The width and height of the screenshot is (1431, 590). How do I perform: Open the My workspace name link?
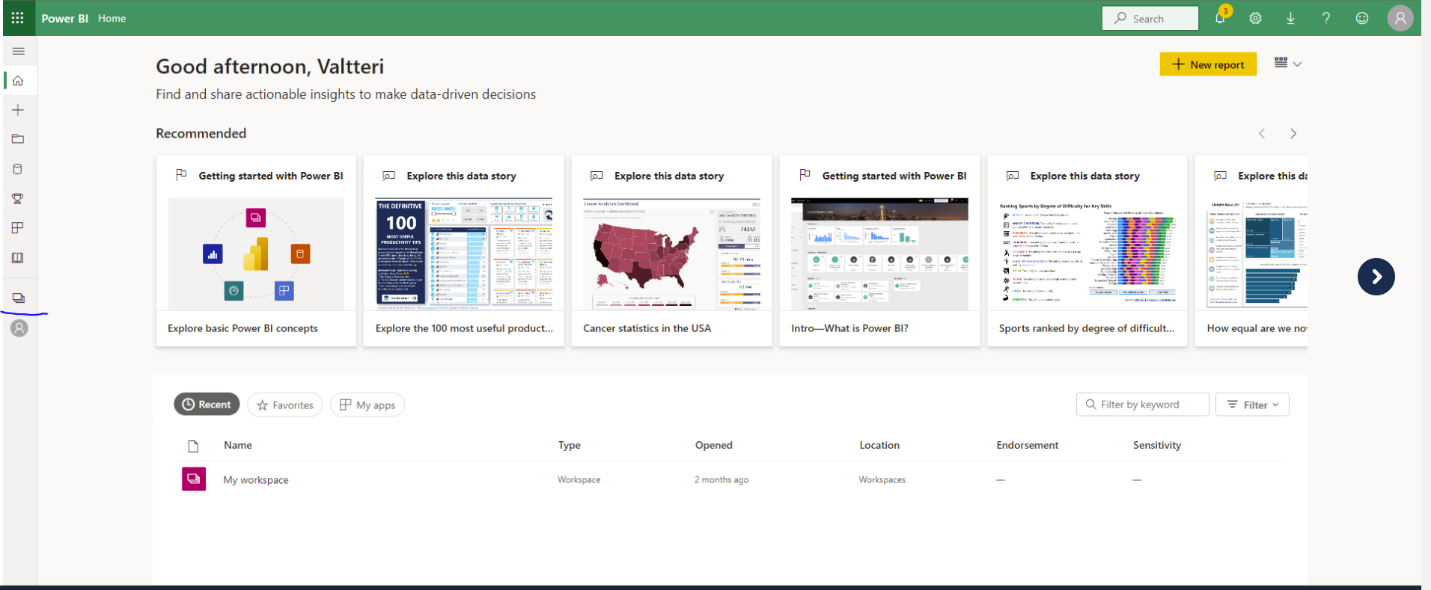pyautogui.click(x=256, y=480)
